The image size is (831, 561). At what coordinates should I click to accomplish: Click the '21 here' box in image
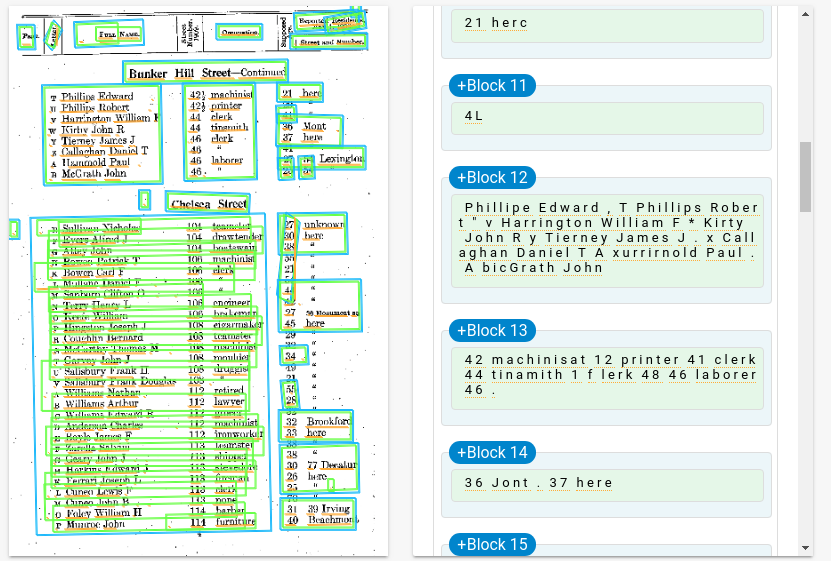click(300, 93)
